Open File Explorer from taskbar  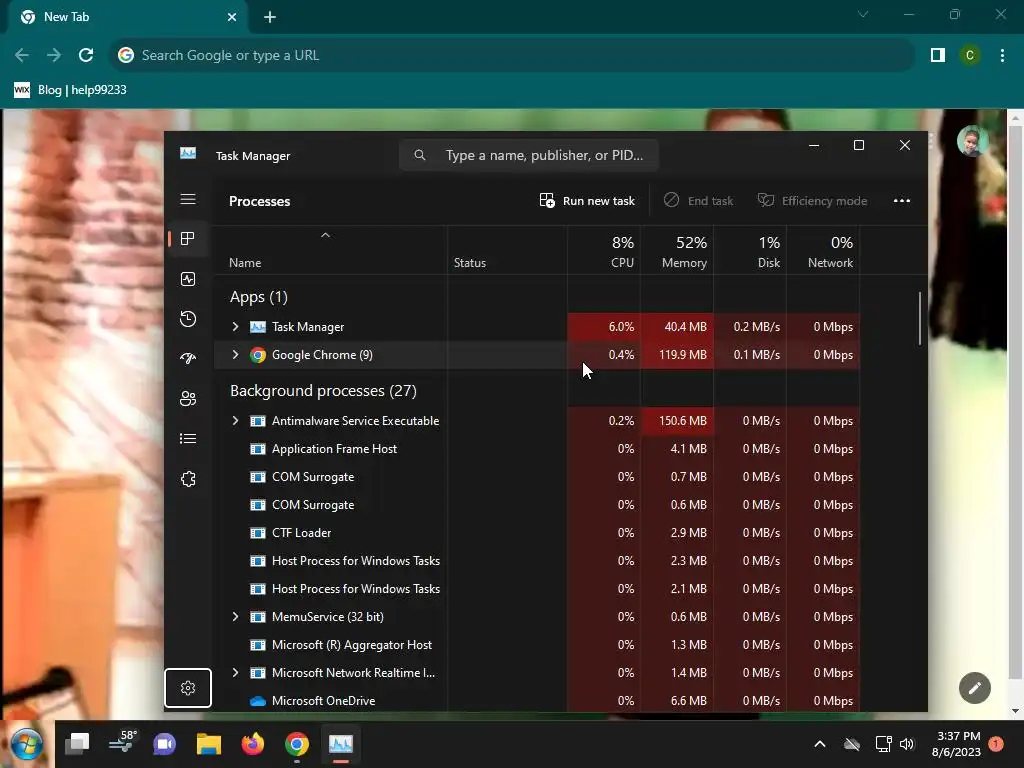coord(209,744)
